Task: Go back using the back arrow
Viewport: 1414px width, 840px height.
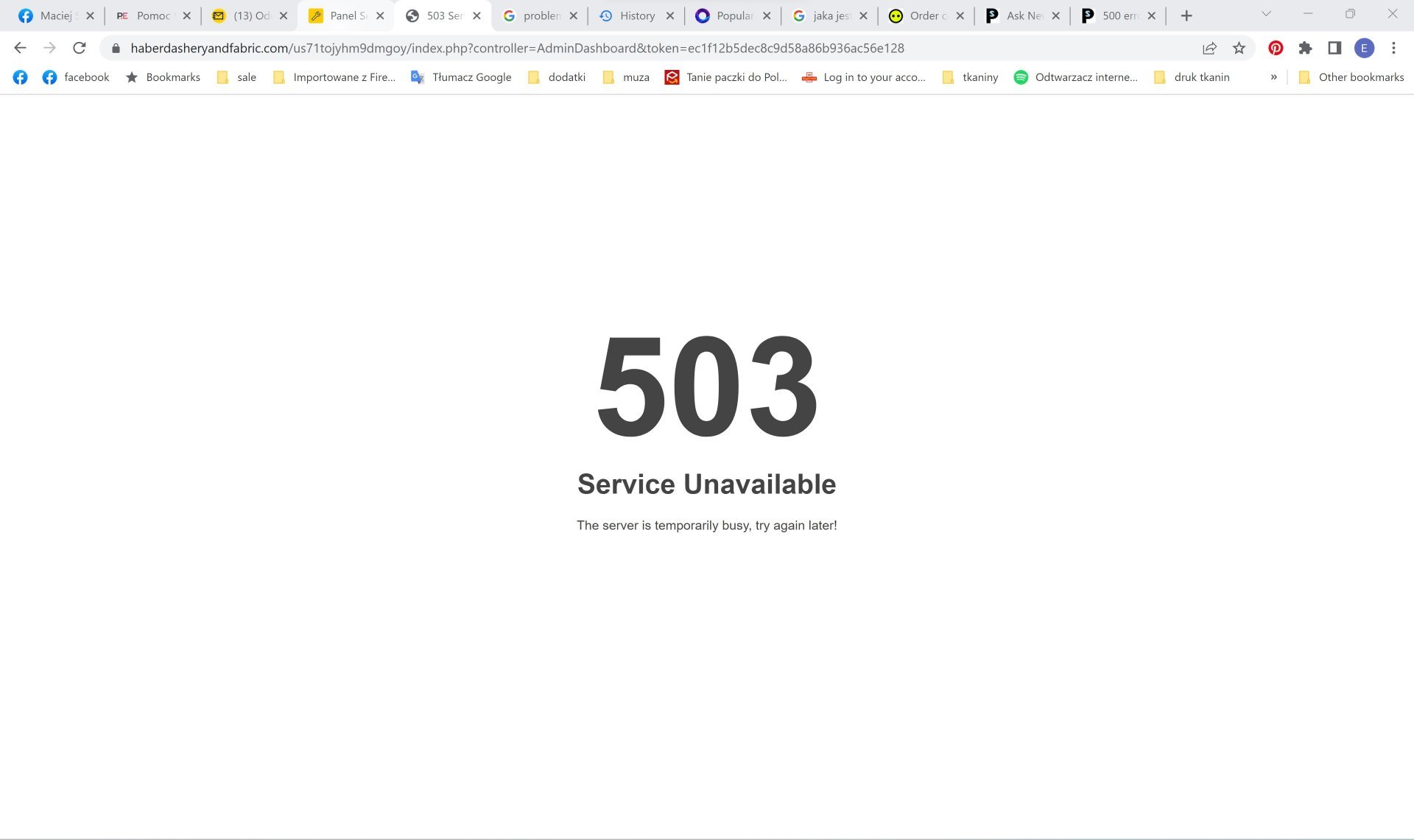Action: coord(20,48)
